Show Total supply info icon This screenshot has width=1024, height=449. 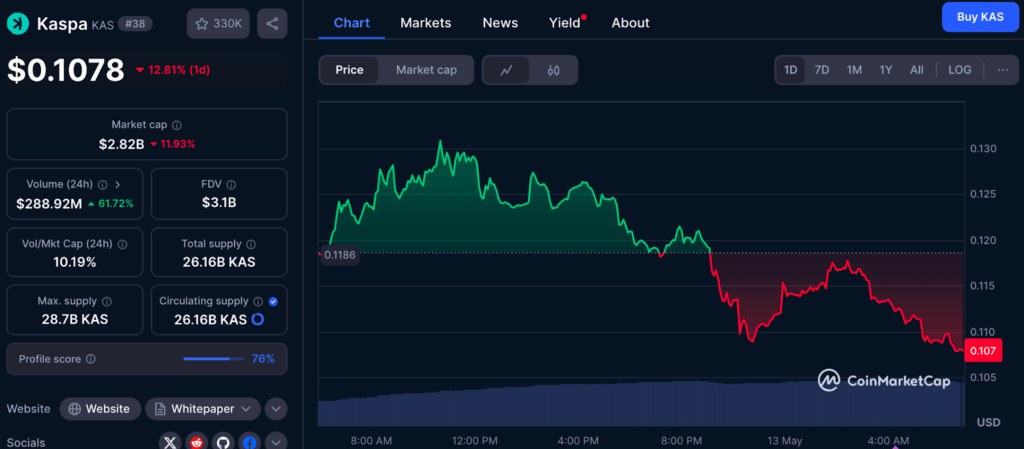coord(251,244)
